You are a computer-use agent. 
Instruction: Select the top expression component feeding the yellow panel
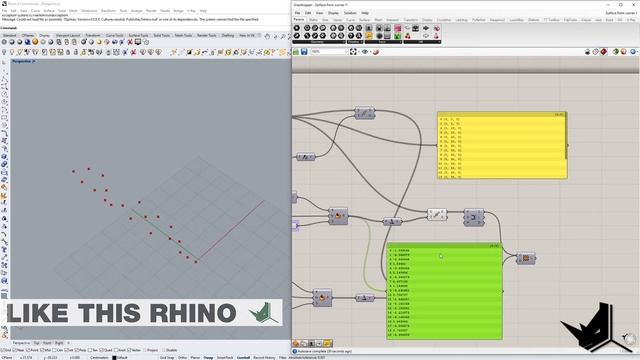pyautogui.click(x=364, y=113)
